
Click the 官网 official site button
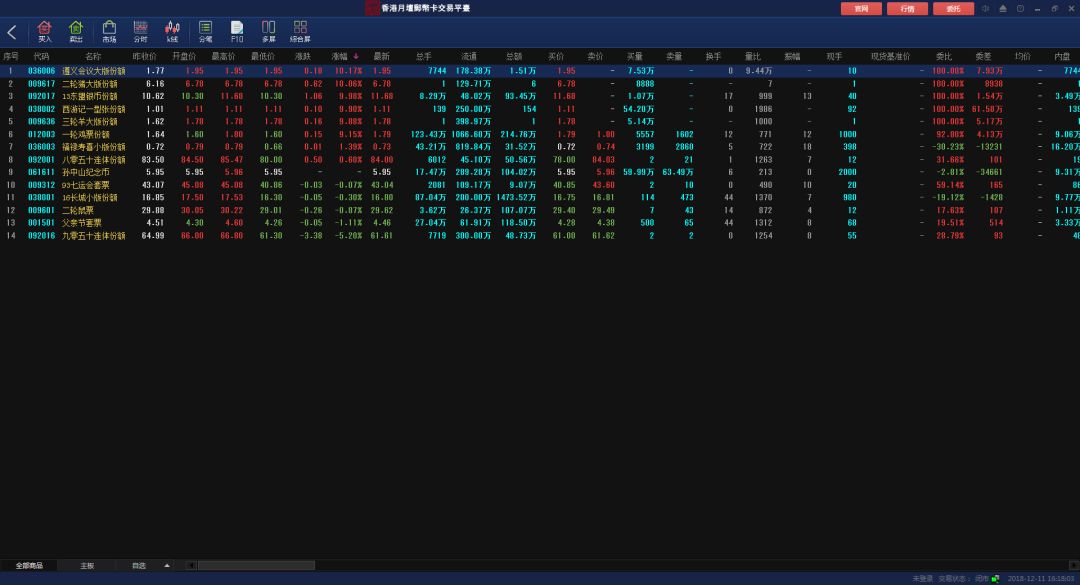click(861, 9)
